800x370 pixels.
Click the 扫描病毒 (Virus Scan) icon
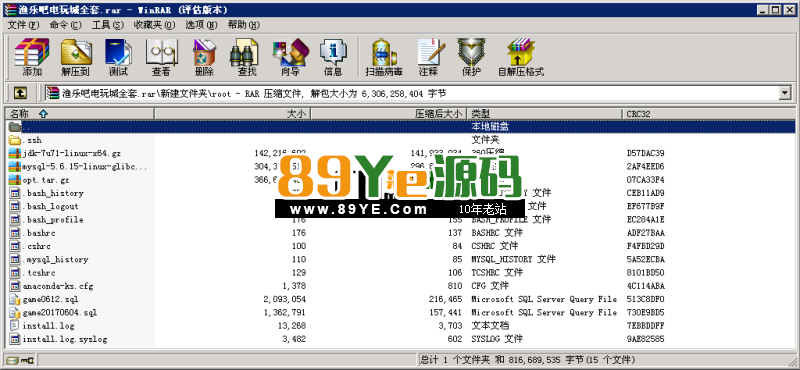(x=384, y=57)
